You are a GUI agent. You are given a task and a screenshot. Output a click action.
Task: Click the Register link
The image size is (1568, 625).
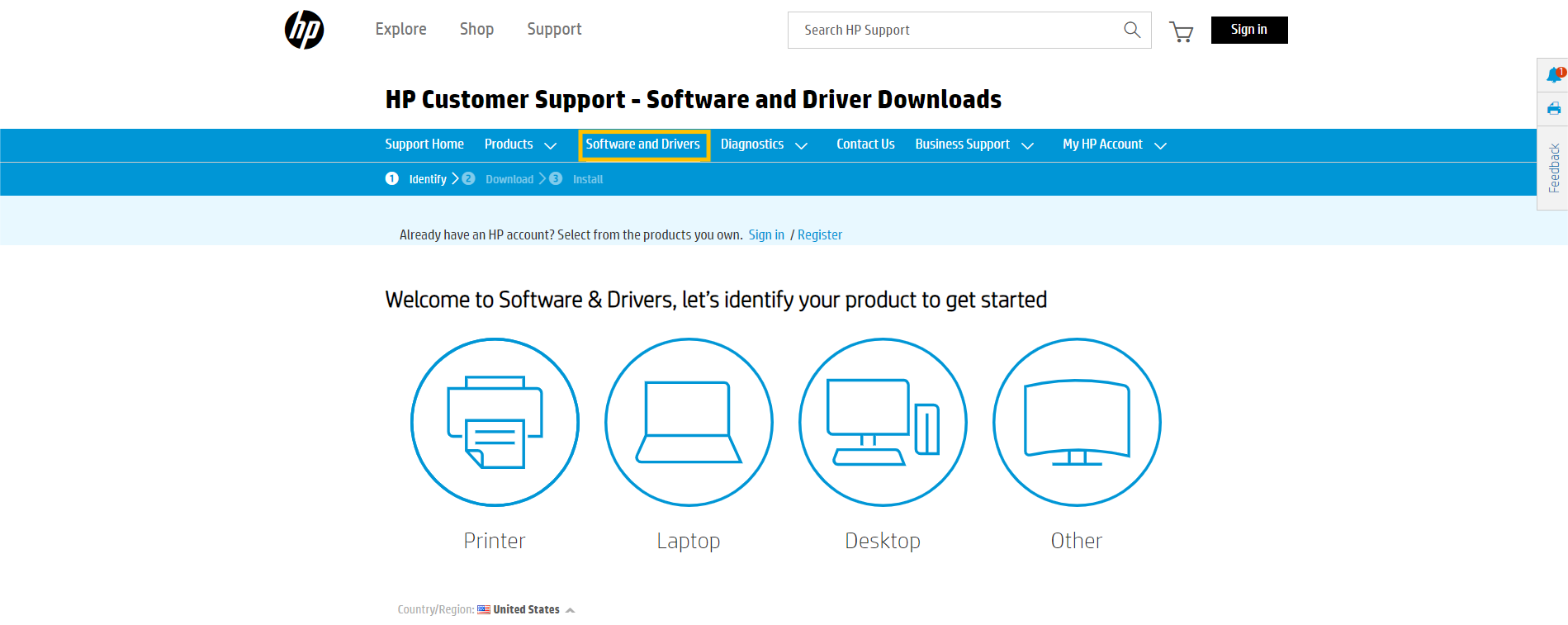[820, 235]
